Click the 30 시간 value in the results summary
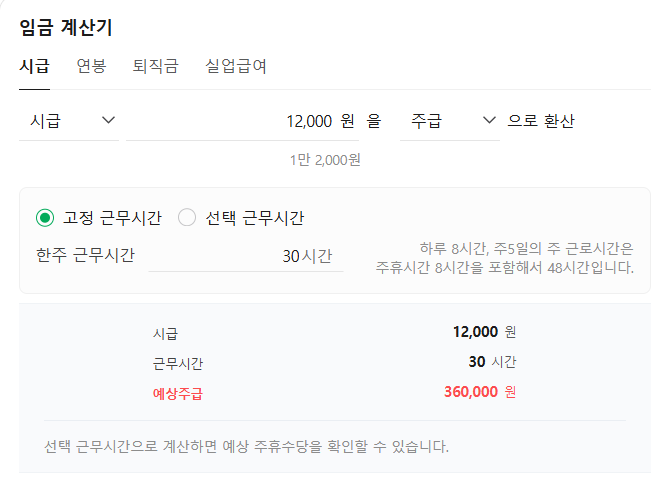The image size is (658, 478). (491, 362)
